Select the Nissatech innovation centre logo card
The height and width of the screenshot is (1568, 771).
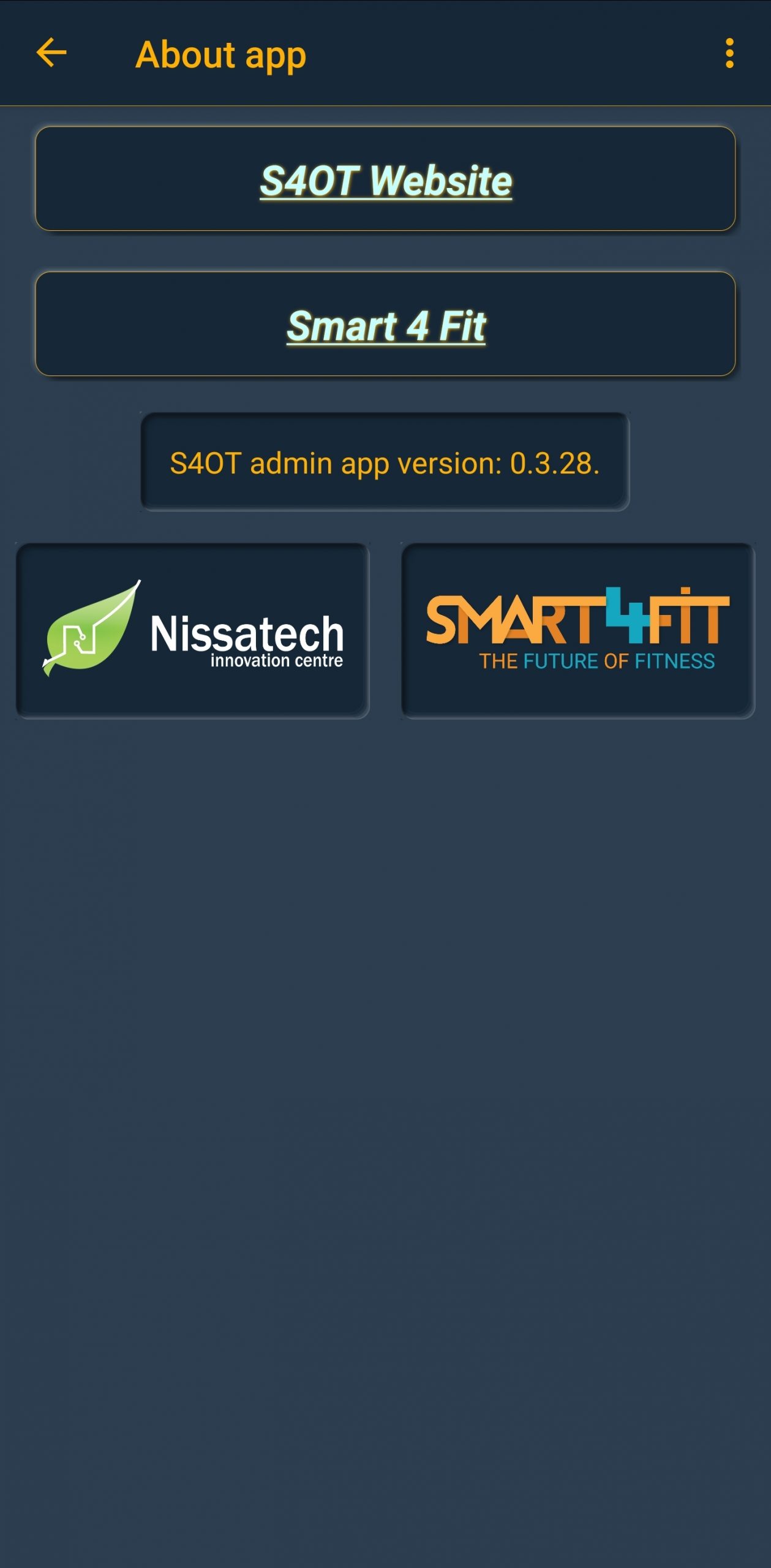click(x=192, y=630)
